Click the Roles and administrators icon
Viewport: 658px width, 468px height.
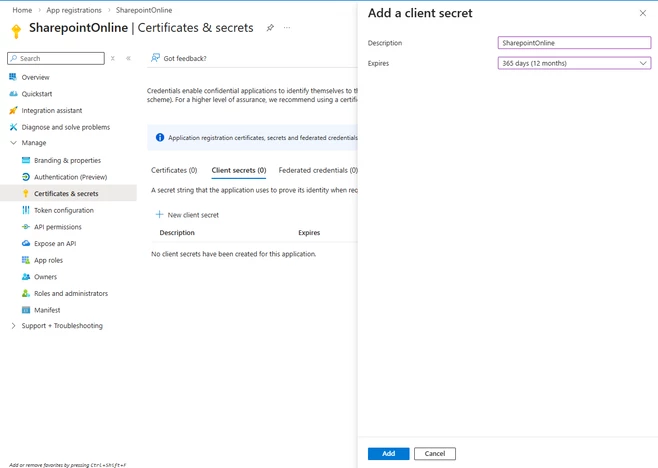[x=26, y=293]
